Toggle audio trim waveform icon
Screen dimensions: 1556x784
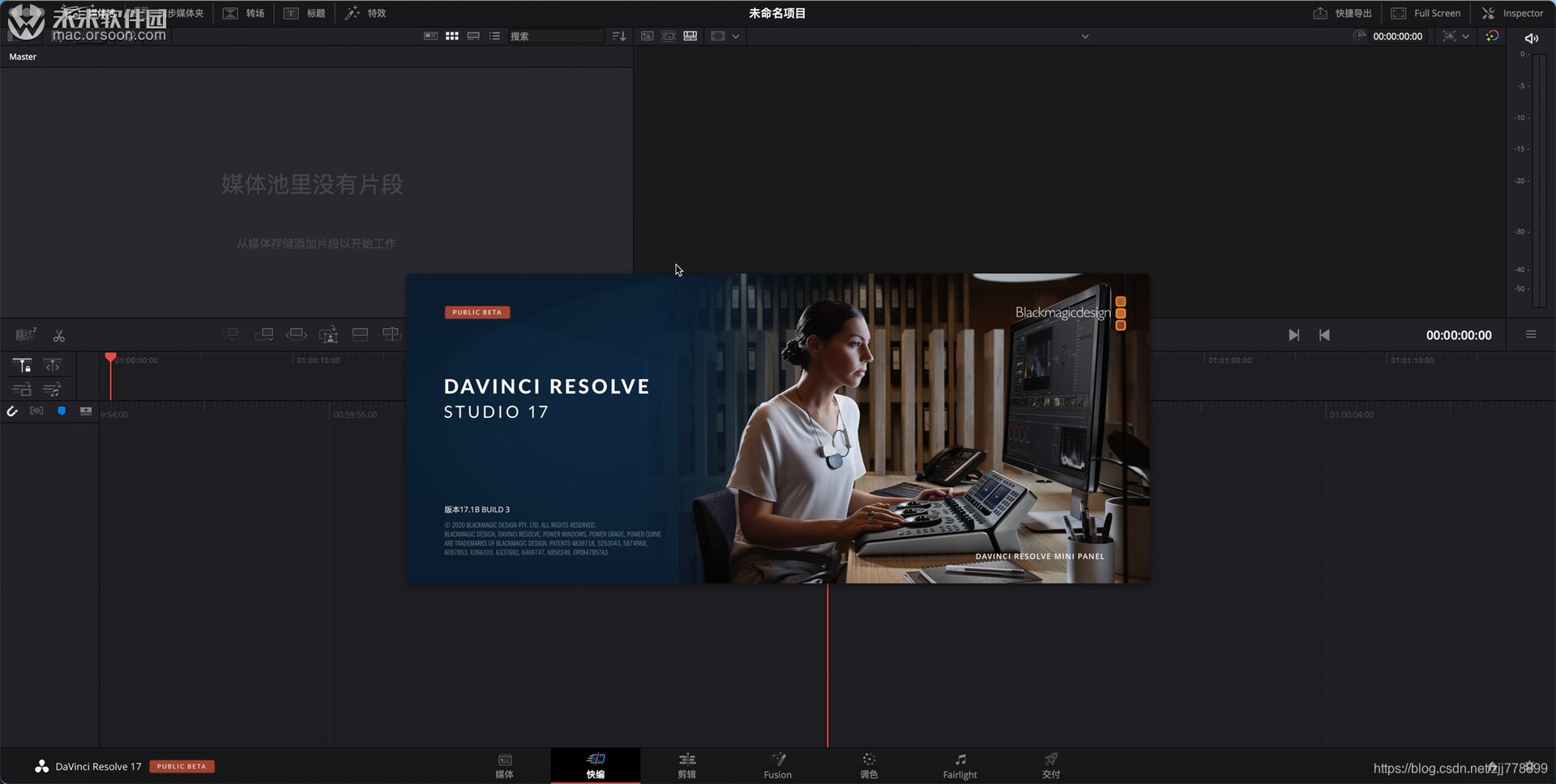point(36,411)
